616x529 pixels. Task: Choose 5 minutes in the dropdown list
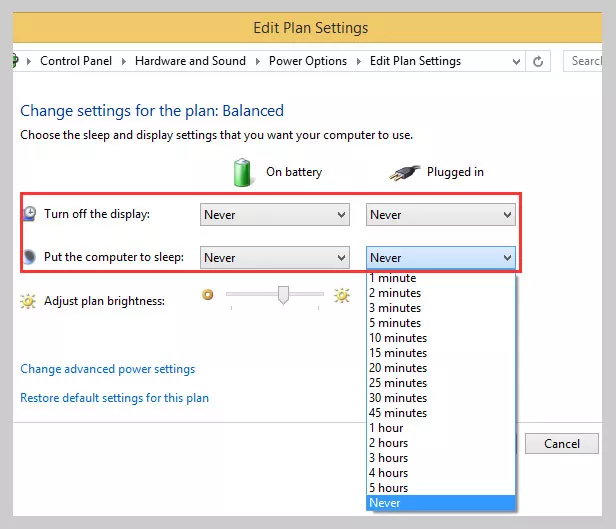(440, 323)
